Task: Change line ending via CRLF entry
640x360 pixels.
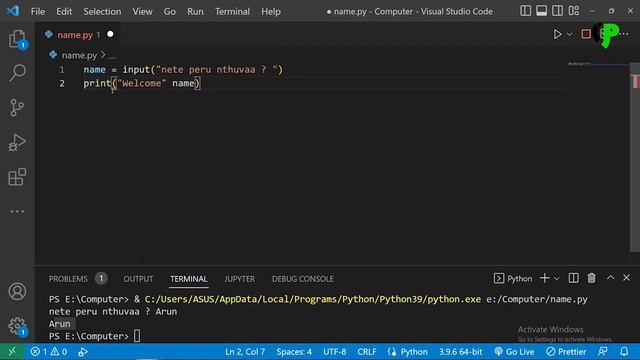Action: (x=367, y=351)
